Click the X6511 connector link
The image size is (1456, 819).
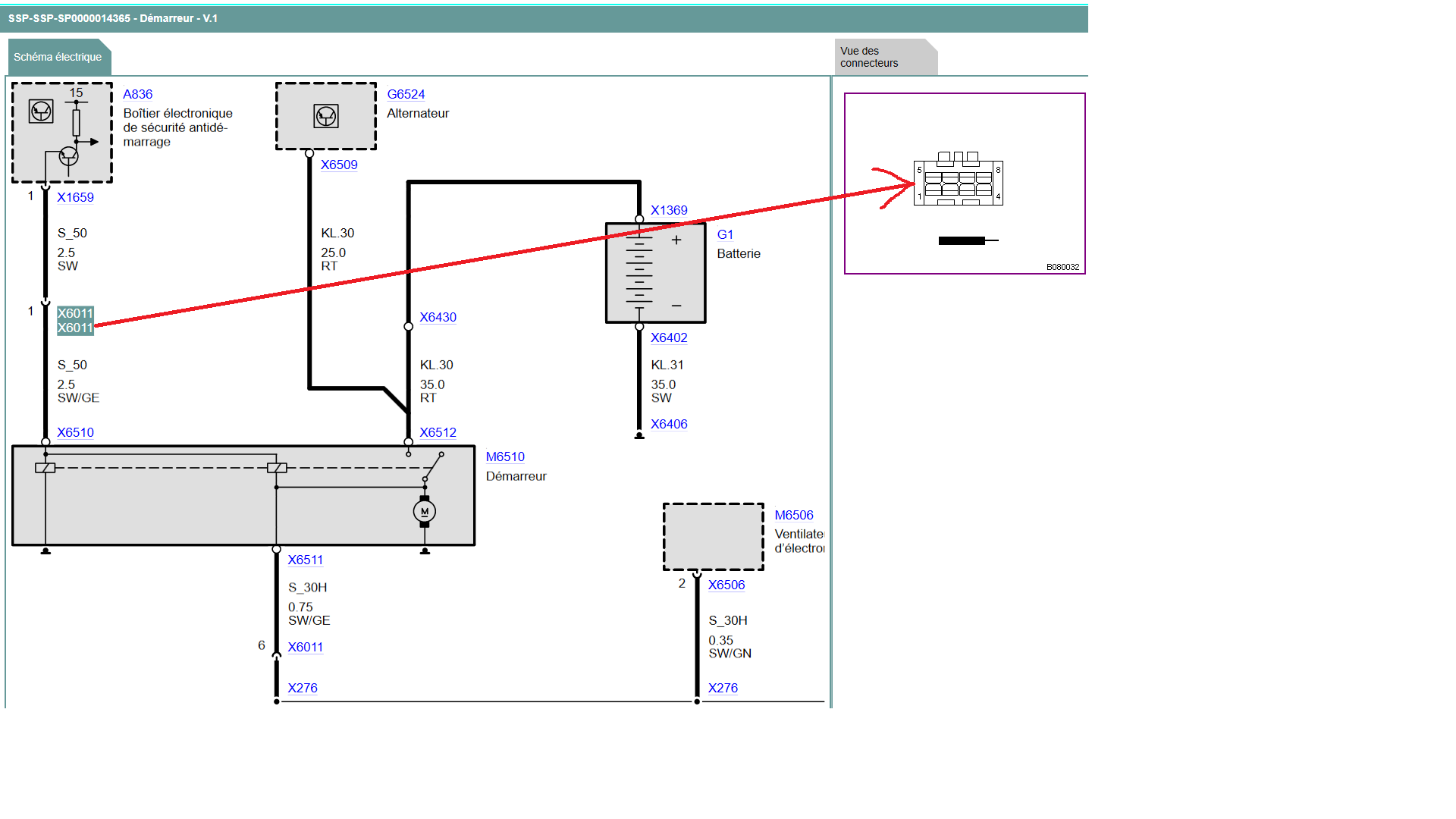coord(305,560)
